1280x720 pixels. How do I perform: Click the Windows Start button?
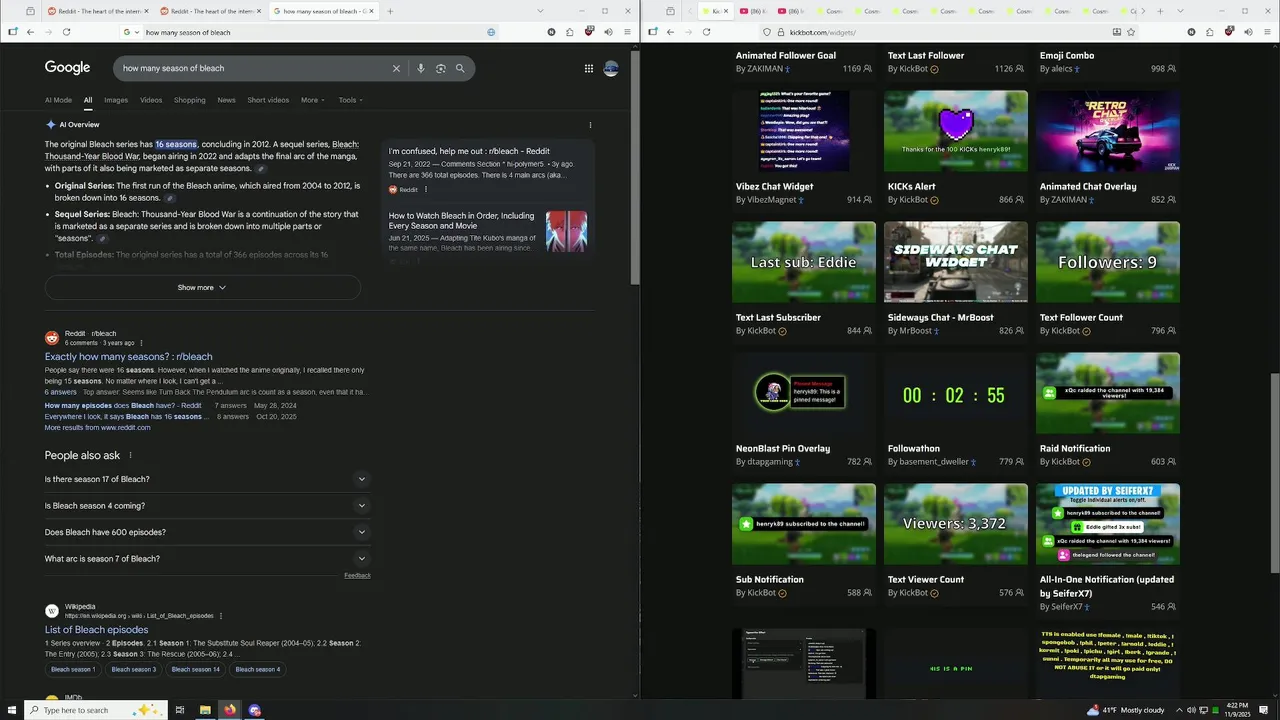(x=10, y=710)
